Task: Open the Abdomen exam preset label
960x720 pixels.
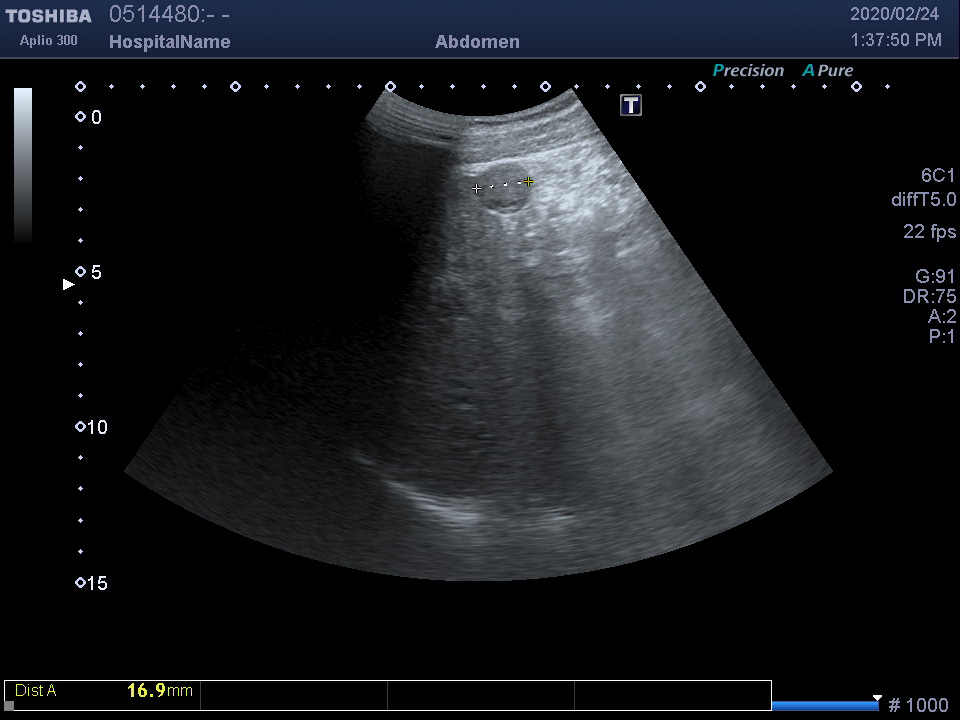Action: click(x=477, y=42)
